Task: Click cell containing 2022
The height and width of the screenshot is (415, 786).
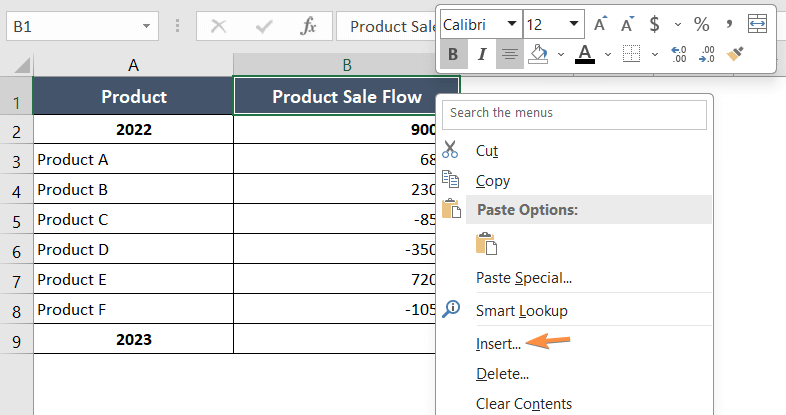Action: (133, 129)
